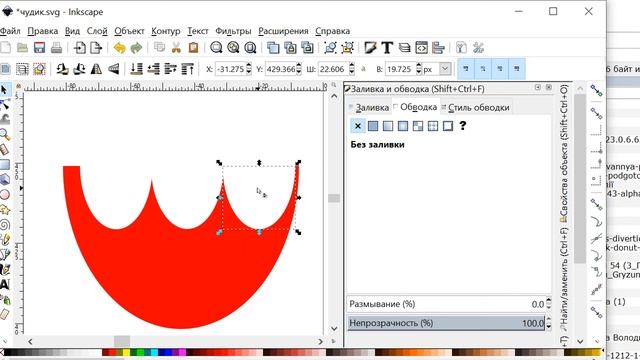Flip the selected object vertically

tap(113, 69)
